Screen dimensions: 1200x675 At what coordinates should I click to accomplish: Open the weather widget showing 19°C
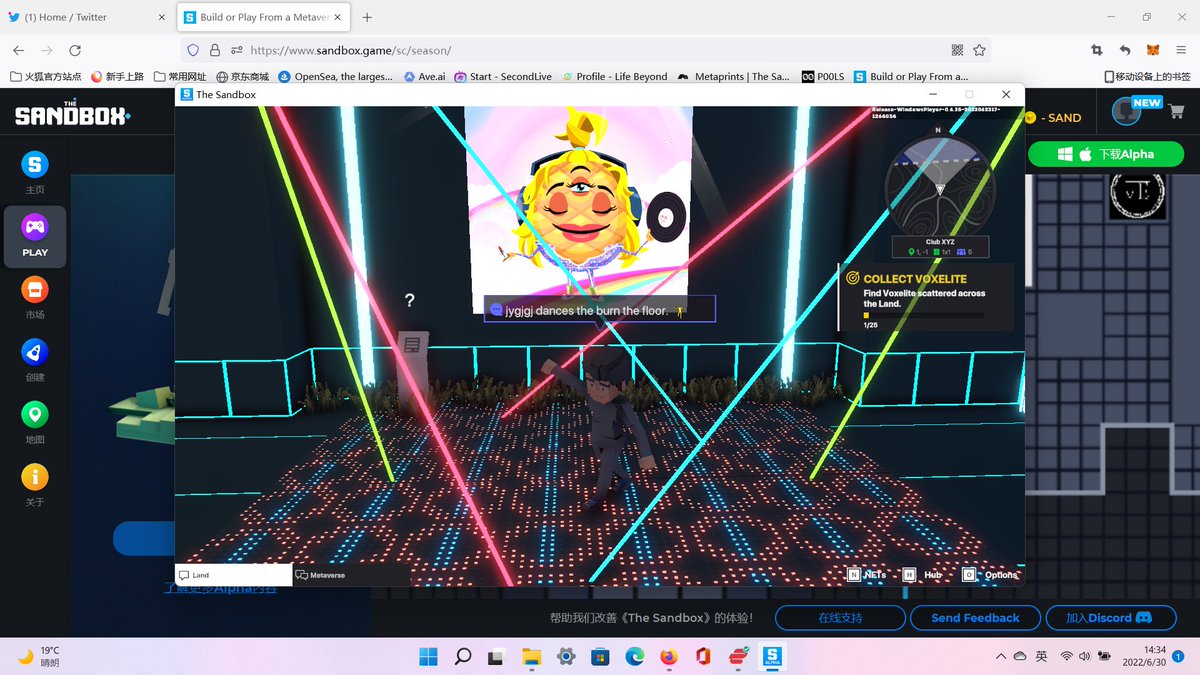(x=40, y=656)
